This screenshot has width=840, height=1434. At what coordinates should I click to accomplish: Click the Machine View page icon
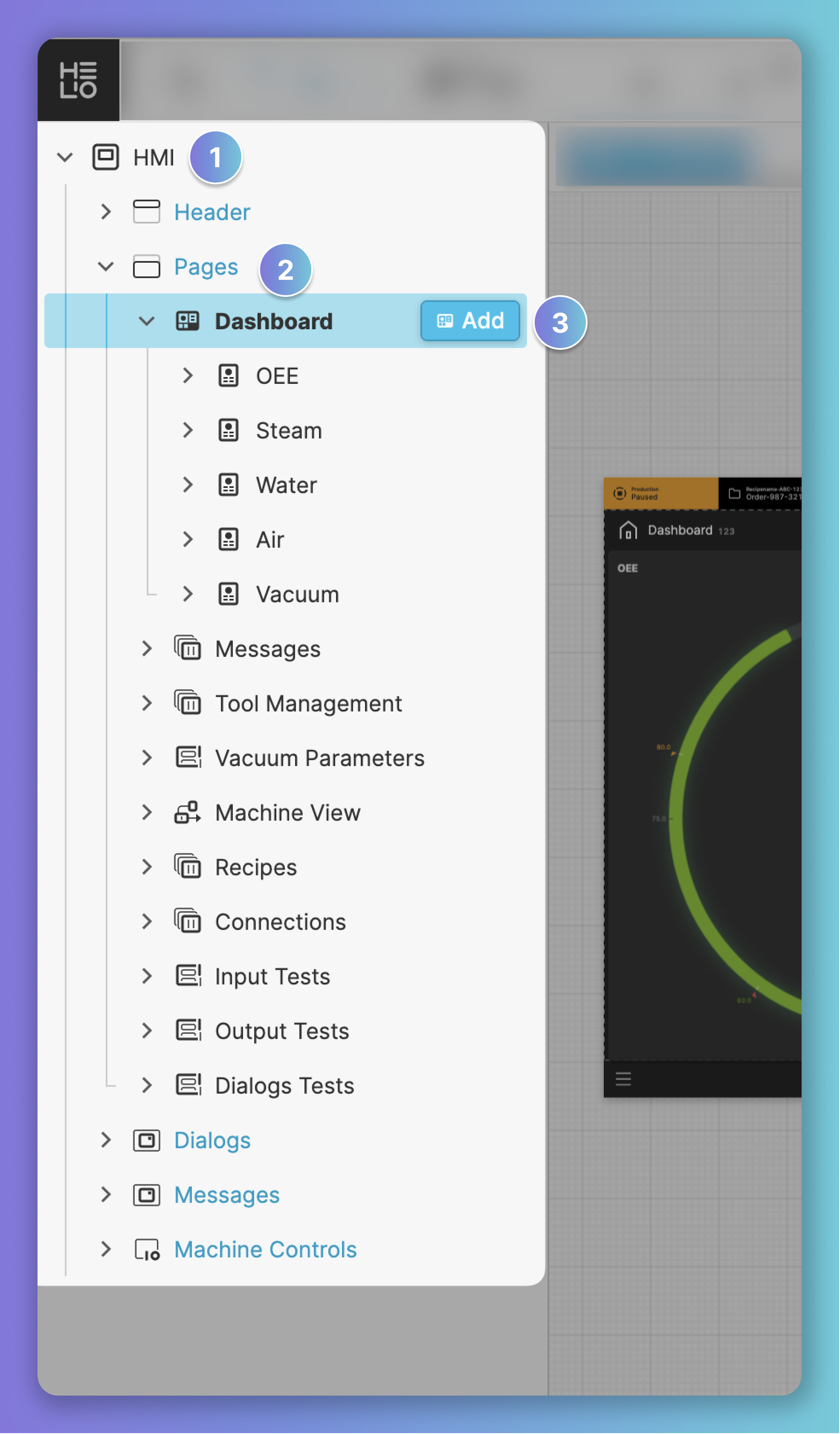pyautogui.click(x=187, y=813)
